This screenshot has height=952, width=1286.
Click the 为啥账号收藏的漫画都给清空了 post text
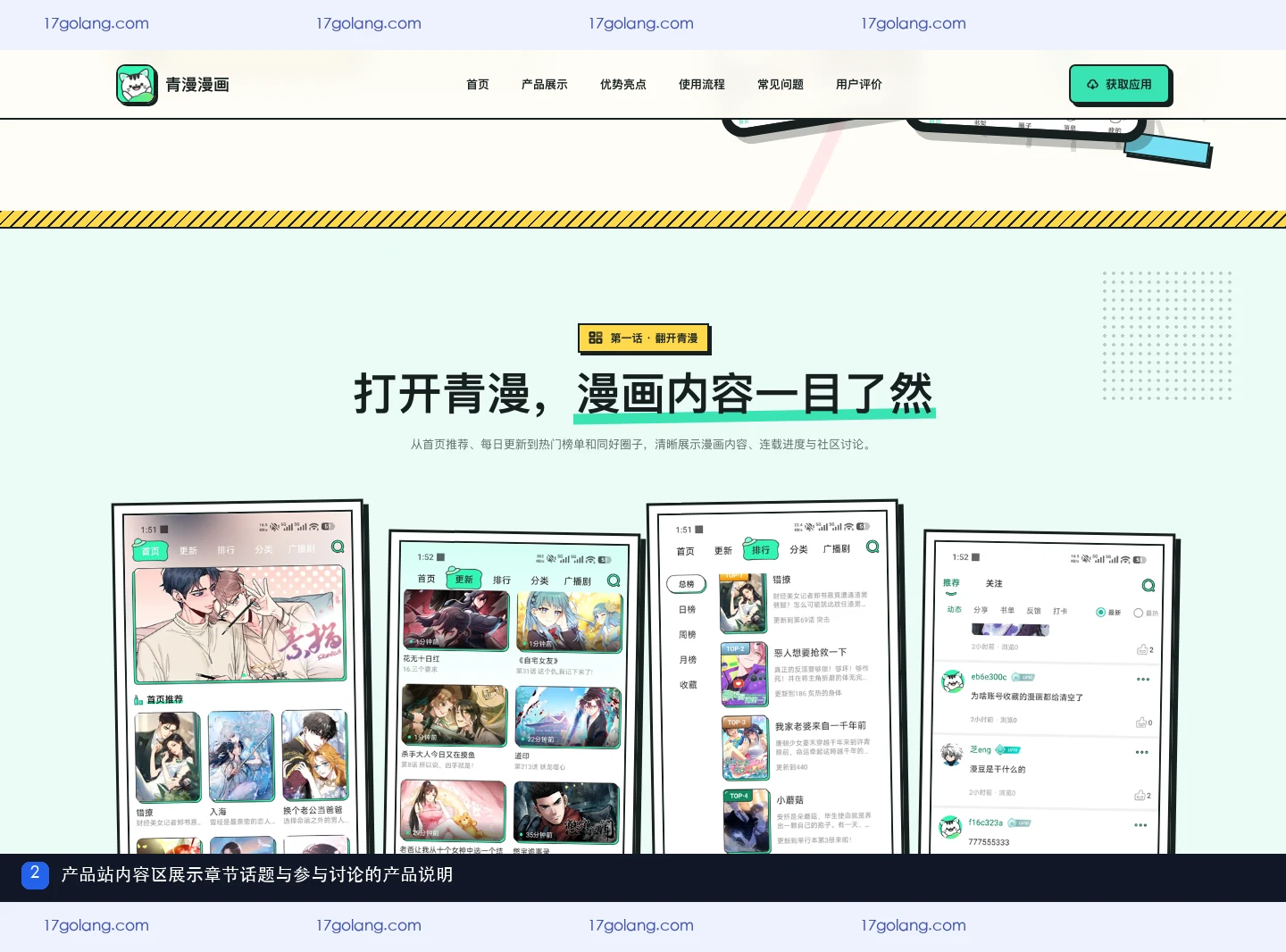(1026, 697)
